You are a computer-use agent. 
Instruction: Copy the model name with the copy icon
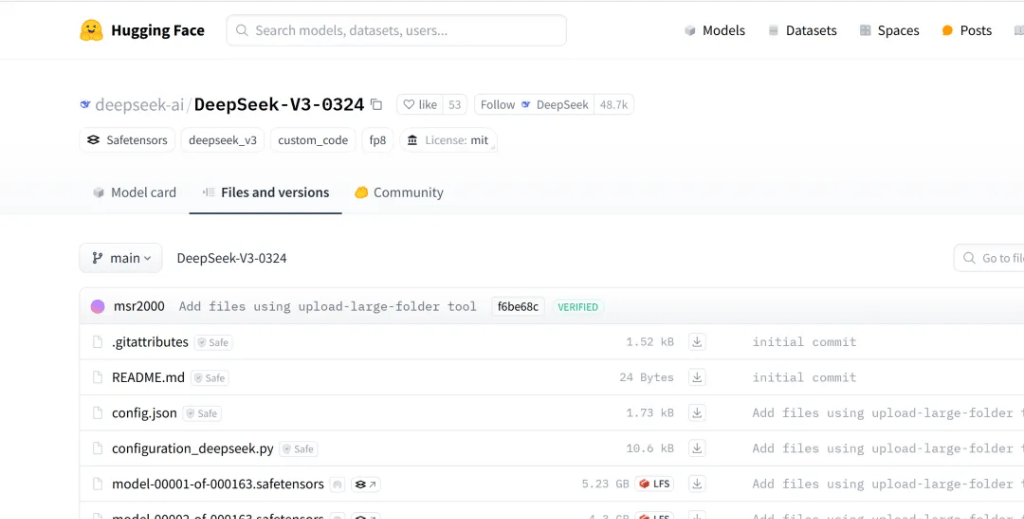pos(376,105)
